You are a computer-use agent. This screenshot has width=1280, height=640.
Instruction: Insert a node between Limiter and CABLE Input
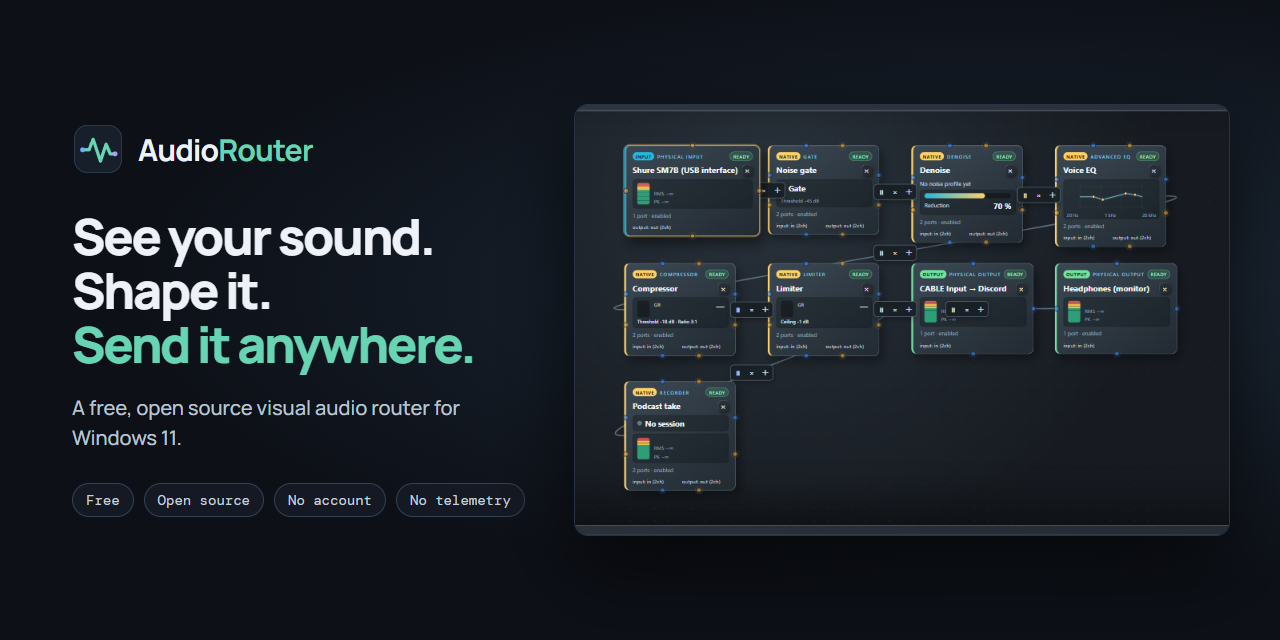(x=909, y=310)
